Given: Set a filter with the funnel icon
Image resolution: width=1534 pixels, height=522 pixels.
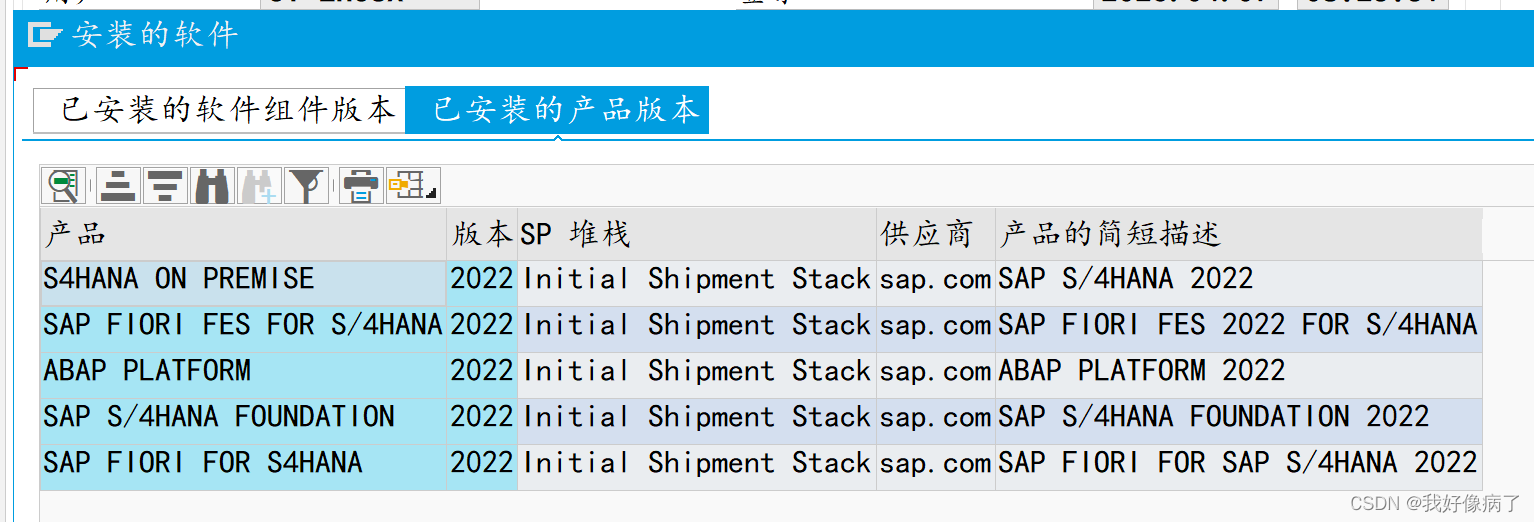Looking at the screenshot, I should pyautogui.click(x=306, y=186).
